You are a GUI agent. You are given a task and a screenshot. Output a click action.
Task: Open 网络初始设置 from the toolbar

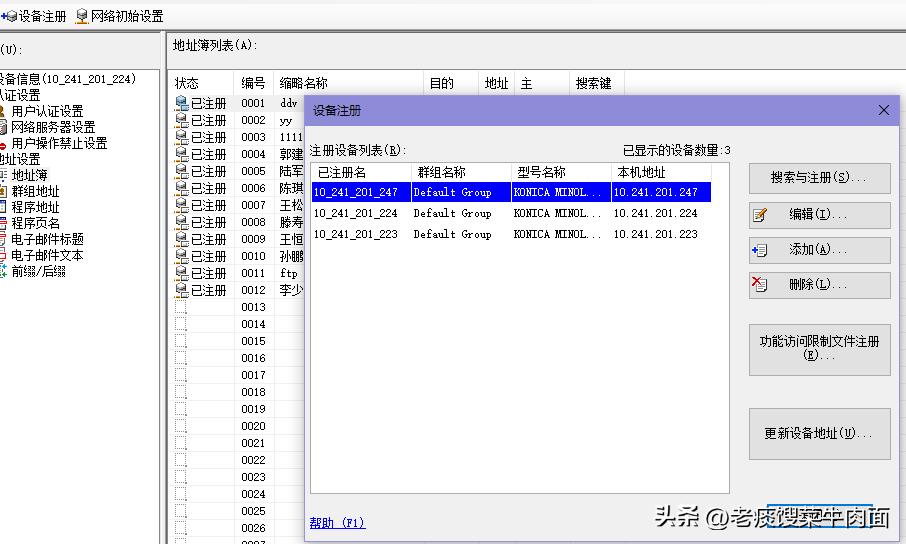[120, 16]
